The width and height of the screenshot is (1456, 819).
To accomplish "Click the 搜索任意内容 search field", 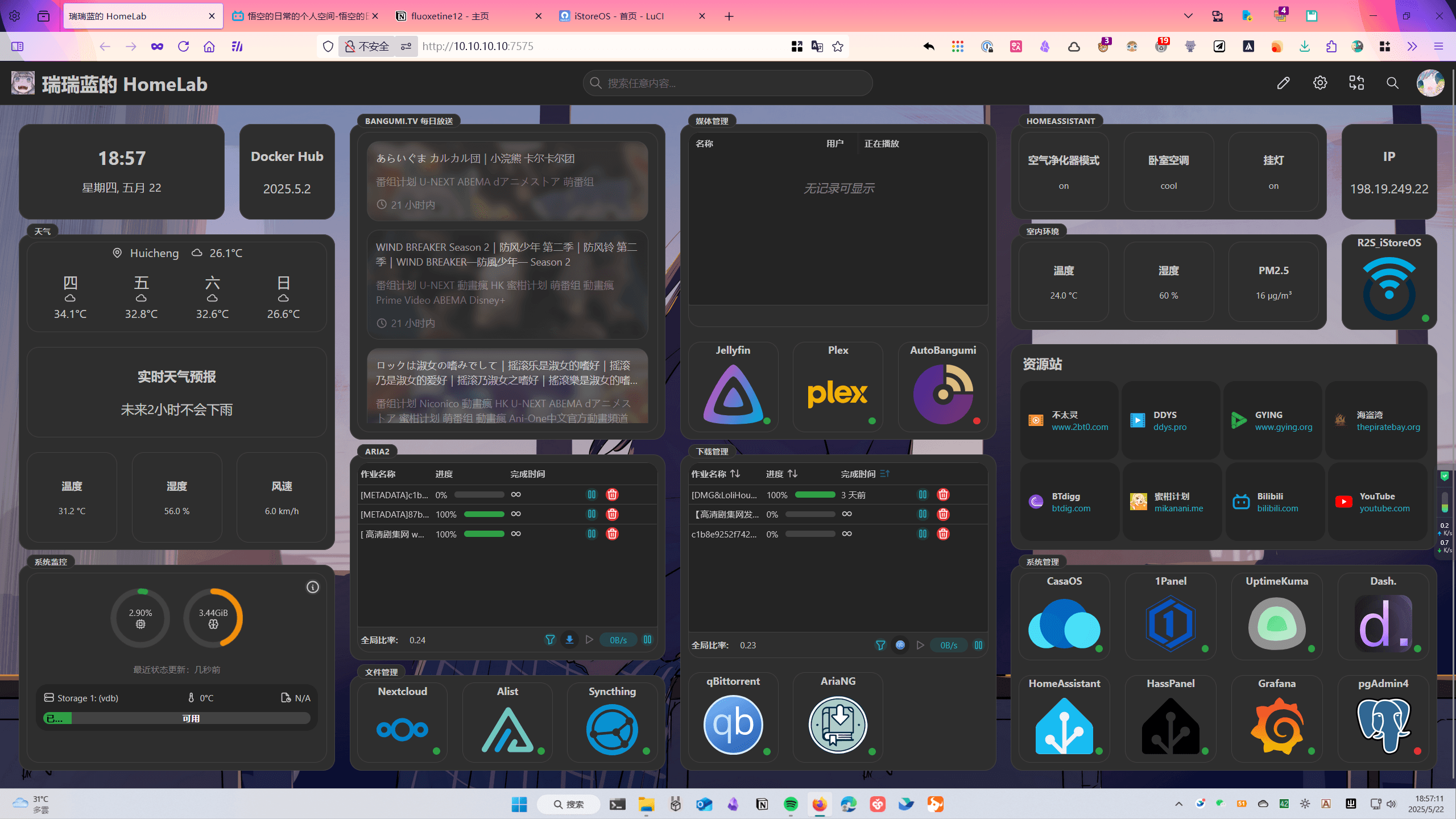I will coord(728,83).
